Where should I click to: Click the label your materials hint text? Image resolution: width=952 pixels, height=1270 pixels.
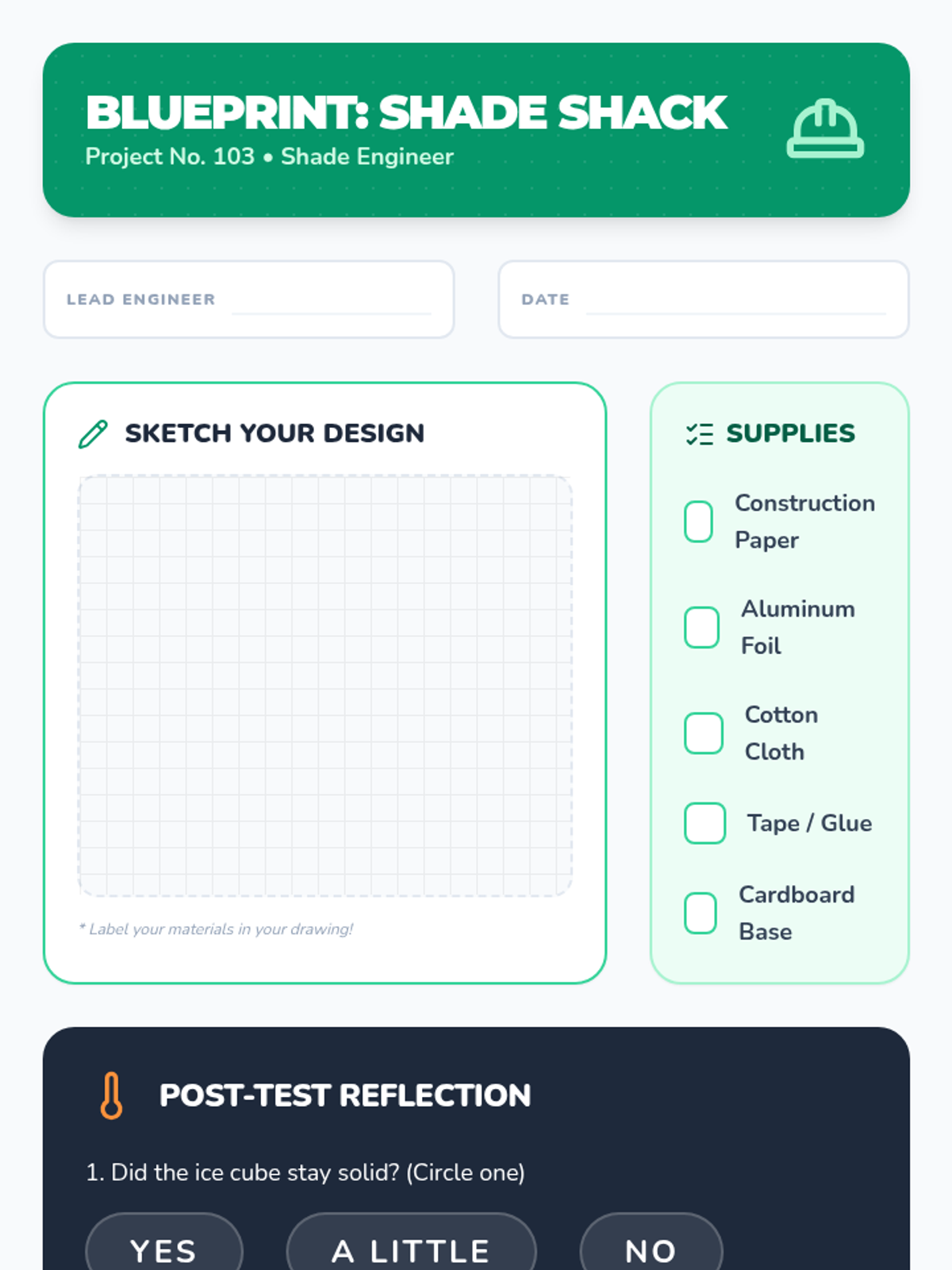tap(216, 929)
